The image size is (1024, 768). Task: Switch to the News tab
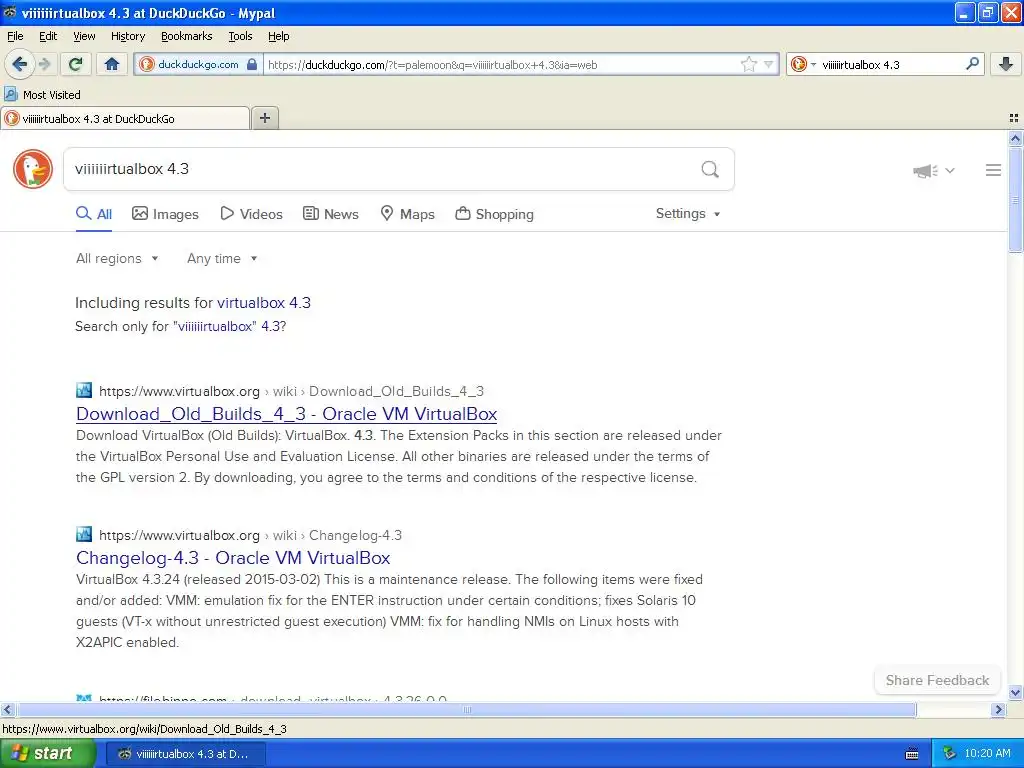[x=330, y=214]
